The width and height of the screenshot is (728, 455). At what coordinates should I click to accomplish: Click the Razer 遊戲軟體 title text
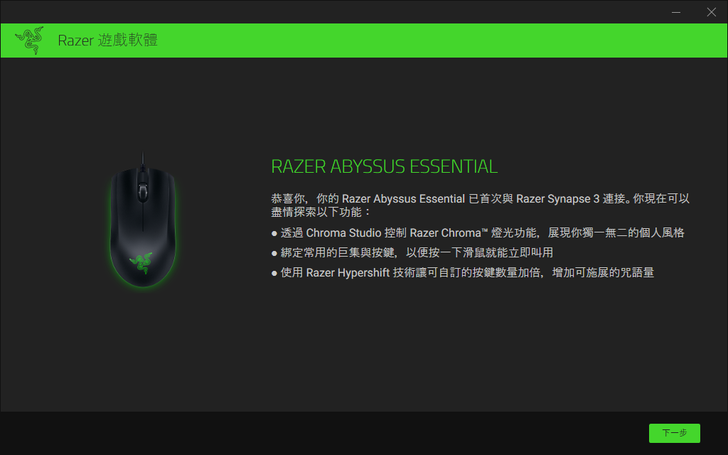pos(108,40)
